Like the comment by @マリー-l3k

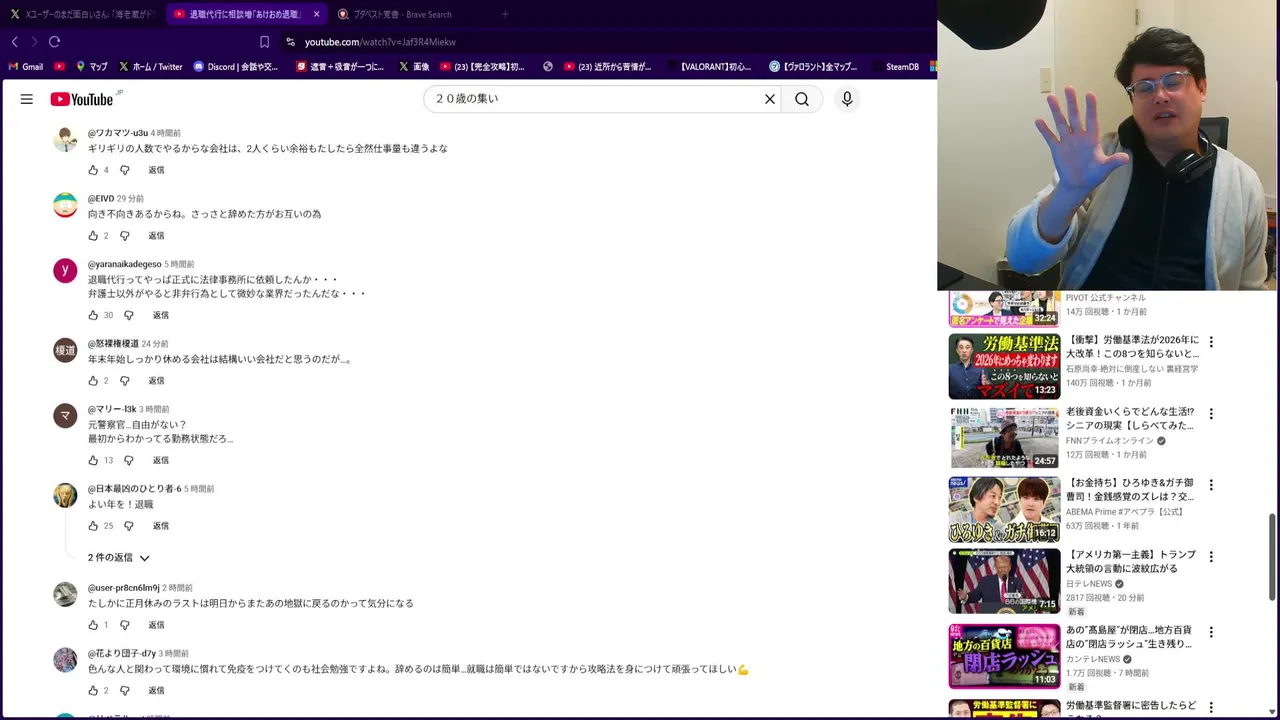click(x=93, y=460)
